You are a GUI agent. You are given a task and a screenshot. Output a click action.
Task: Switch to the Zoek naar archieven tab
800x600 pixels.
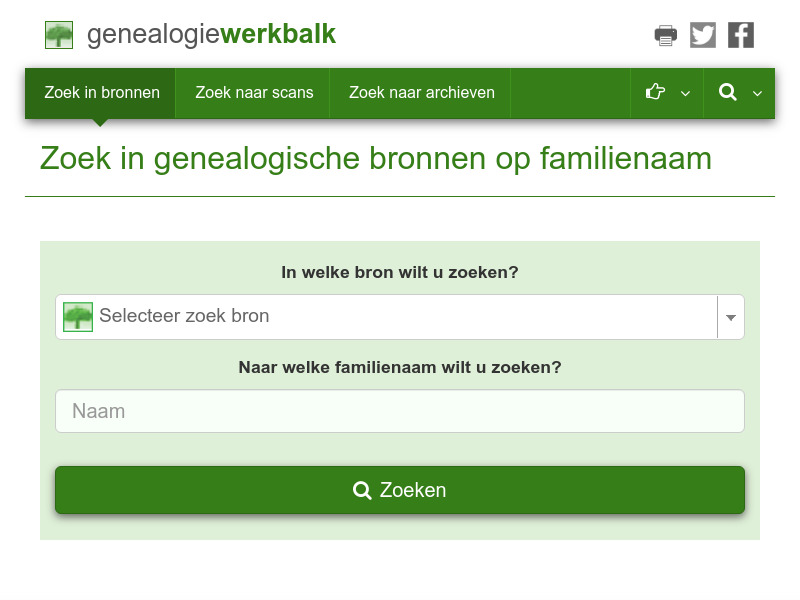pos(421,92)
